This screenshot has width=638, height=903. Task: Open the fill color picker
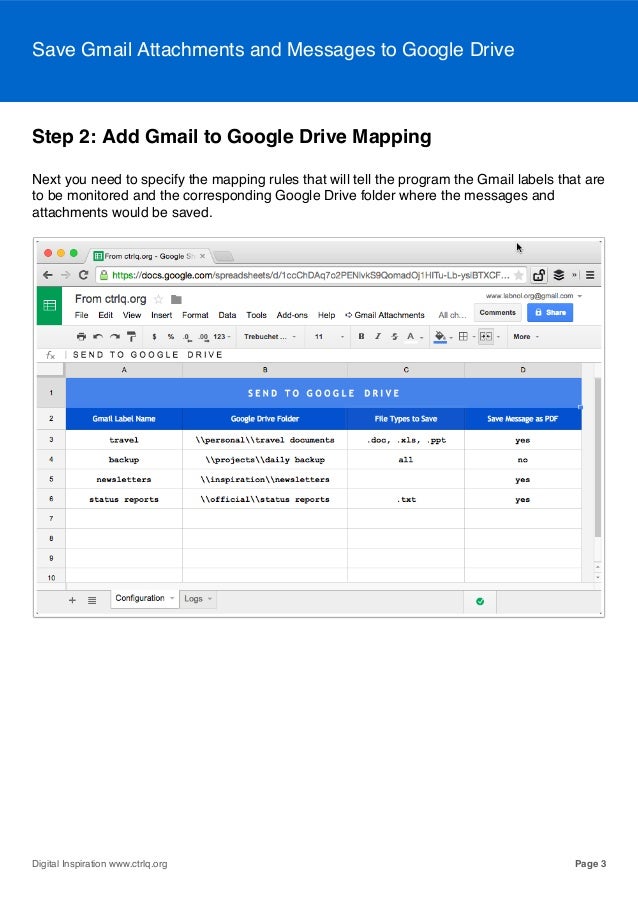pyautogui.click(x=442, y=337)
